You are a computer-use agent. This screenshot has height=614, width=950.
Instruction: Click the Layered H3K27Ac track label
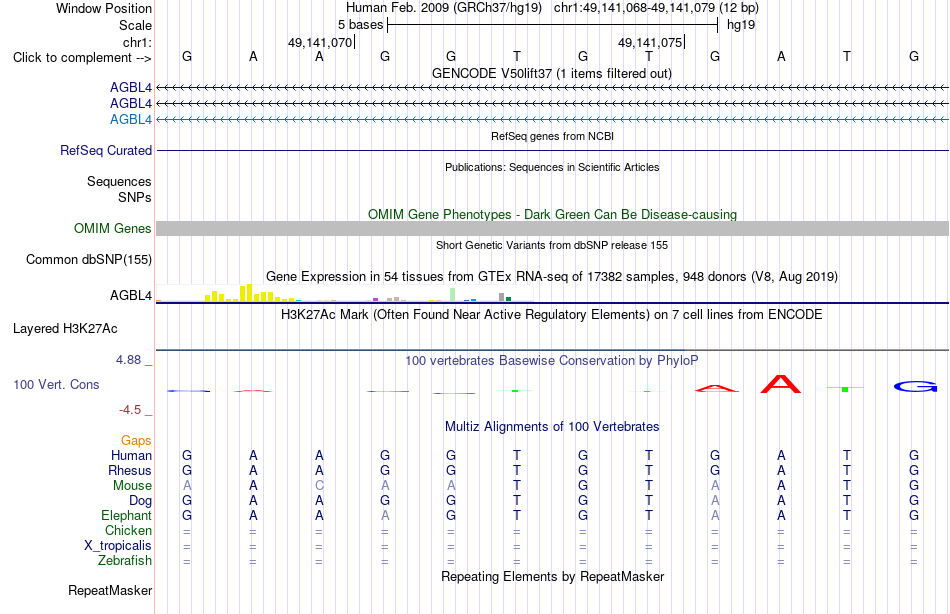point(65,329)
